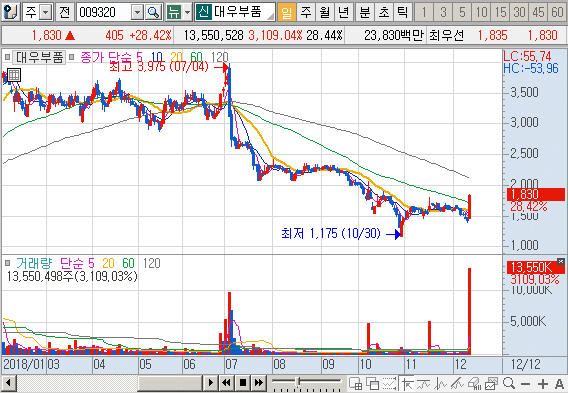
Task: Click the current price 1,830 in quote bar
Action: click(46, 35)
